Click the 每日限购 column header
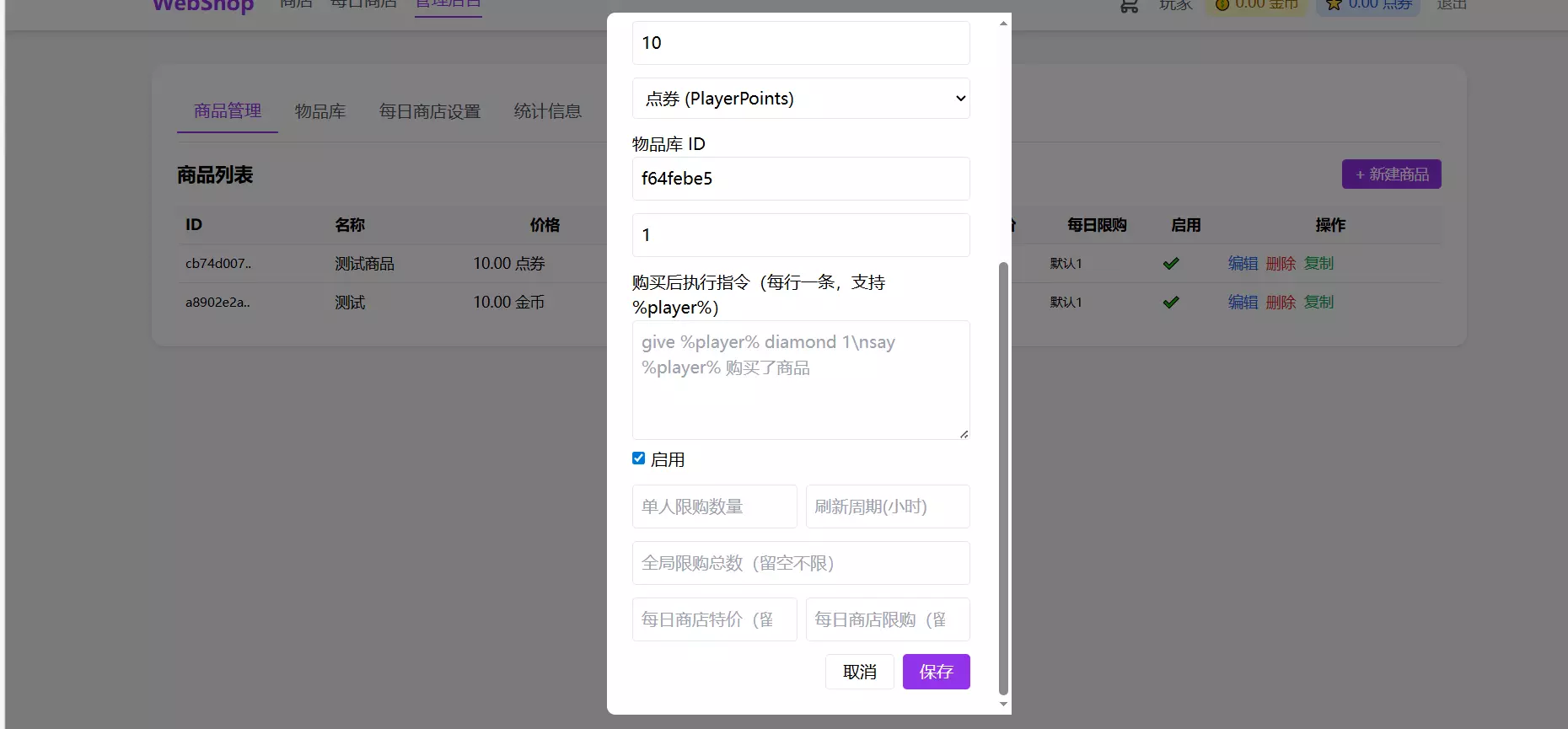This screenshot has width=1568, height=729. point(1097,225)
